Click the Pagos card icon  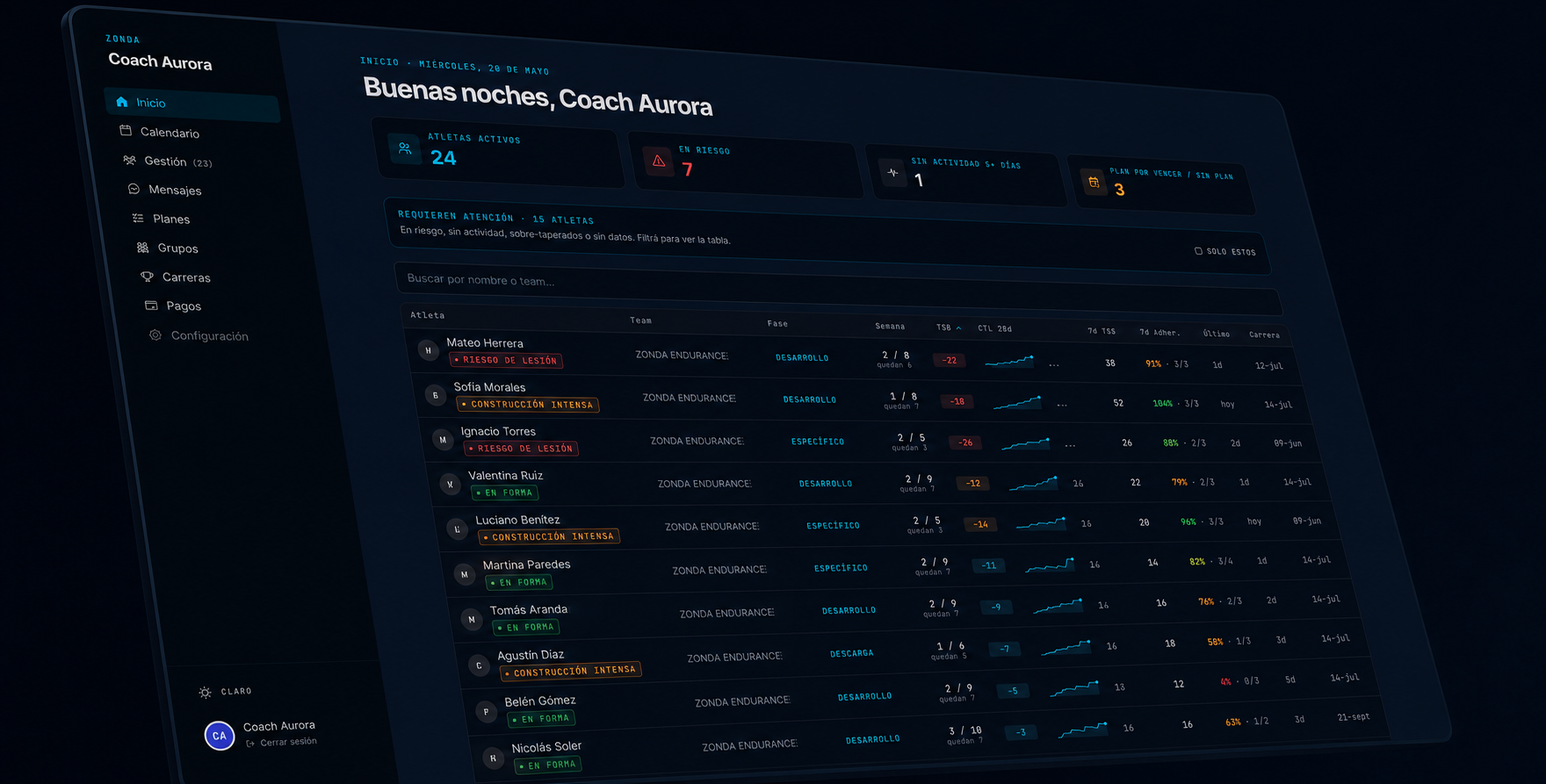pos(151,306)
